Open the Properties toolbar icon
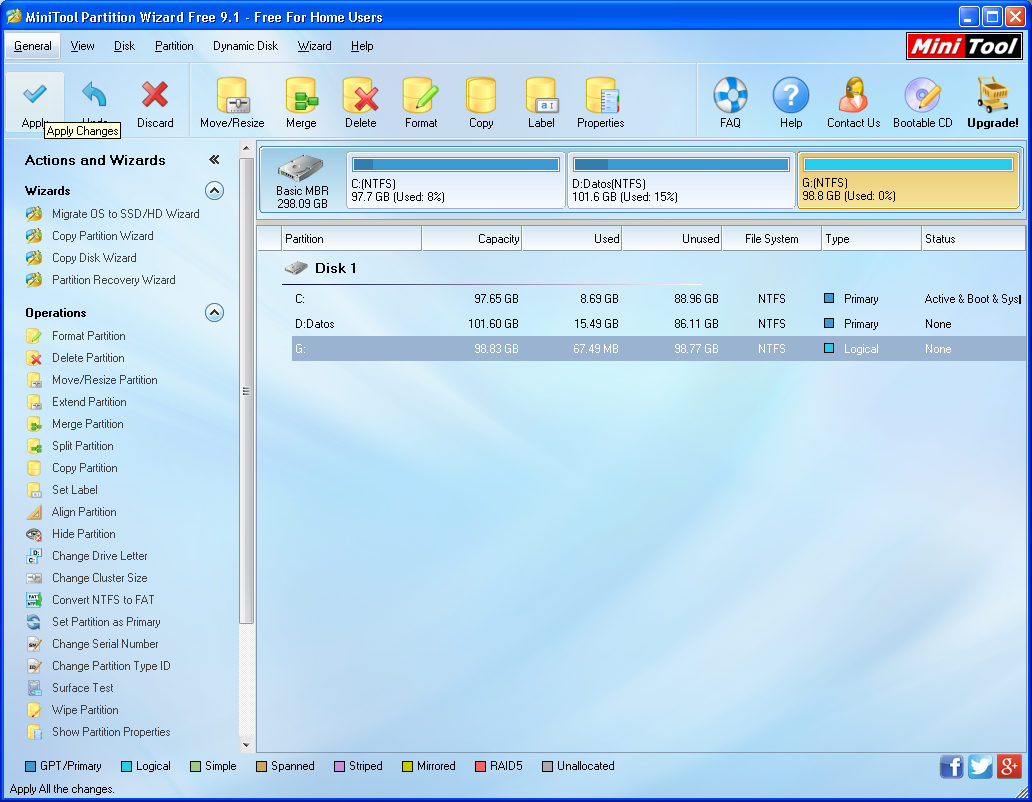 (x=599, y=100)
